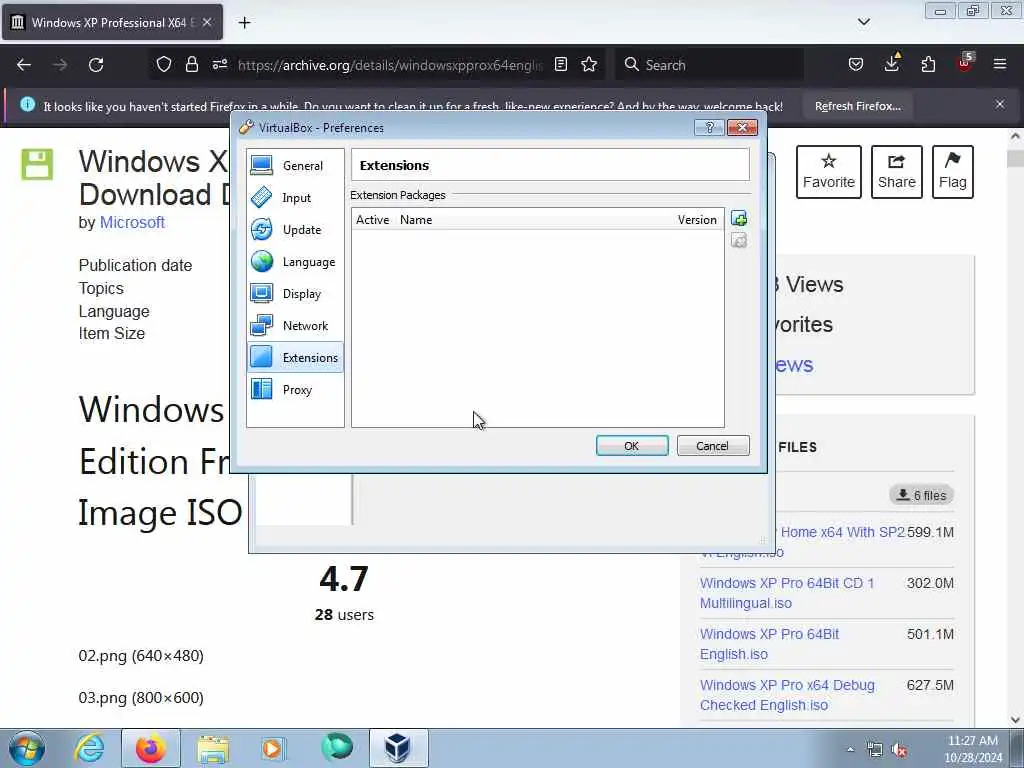Select Input section in VirtualBox Preferences

(x=295, y=198)
